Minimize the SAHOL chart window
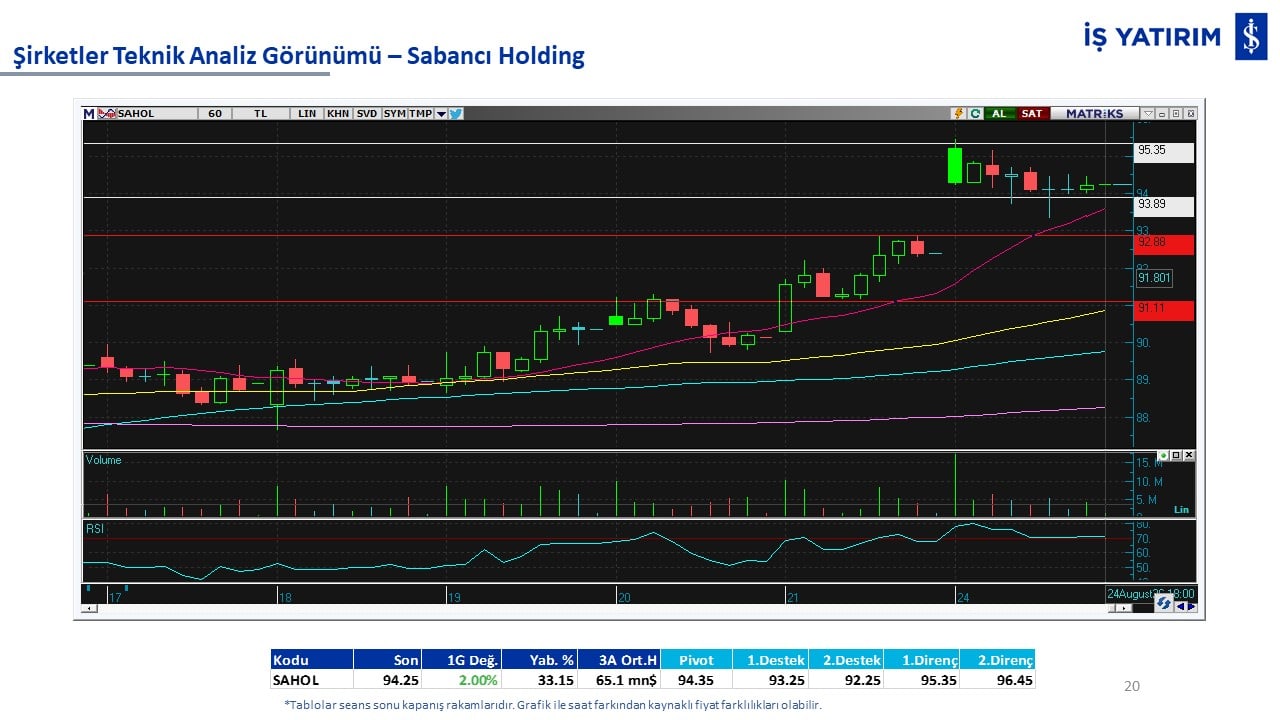1280x720 pixels. pos(1163,114)
